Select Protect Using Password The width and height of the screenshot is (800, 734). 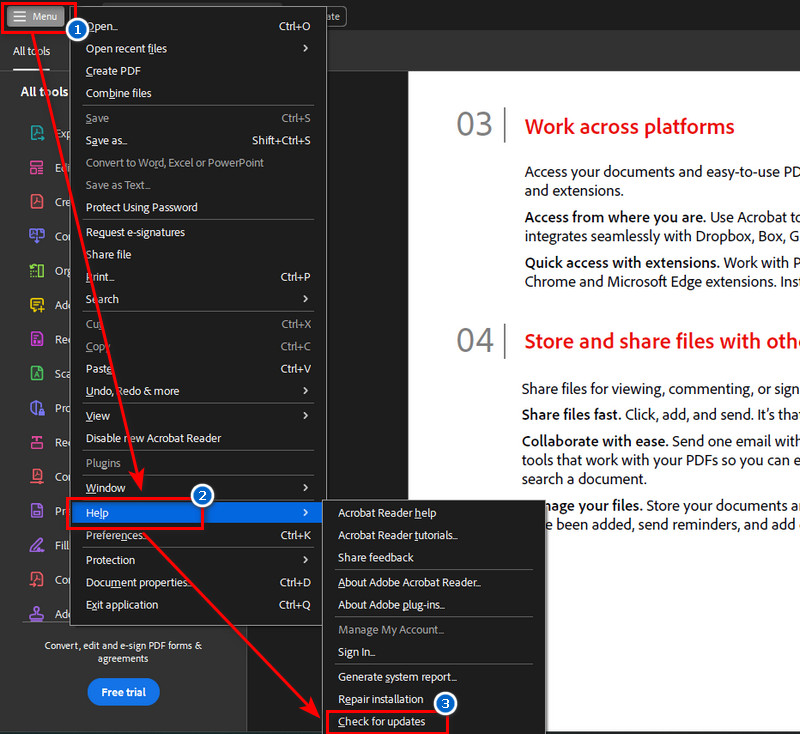click(198, 208)
